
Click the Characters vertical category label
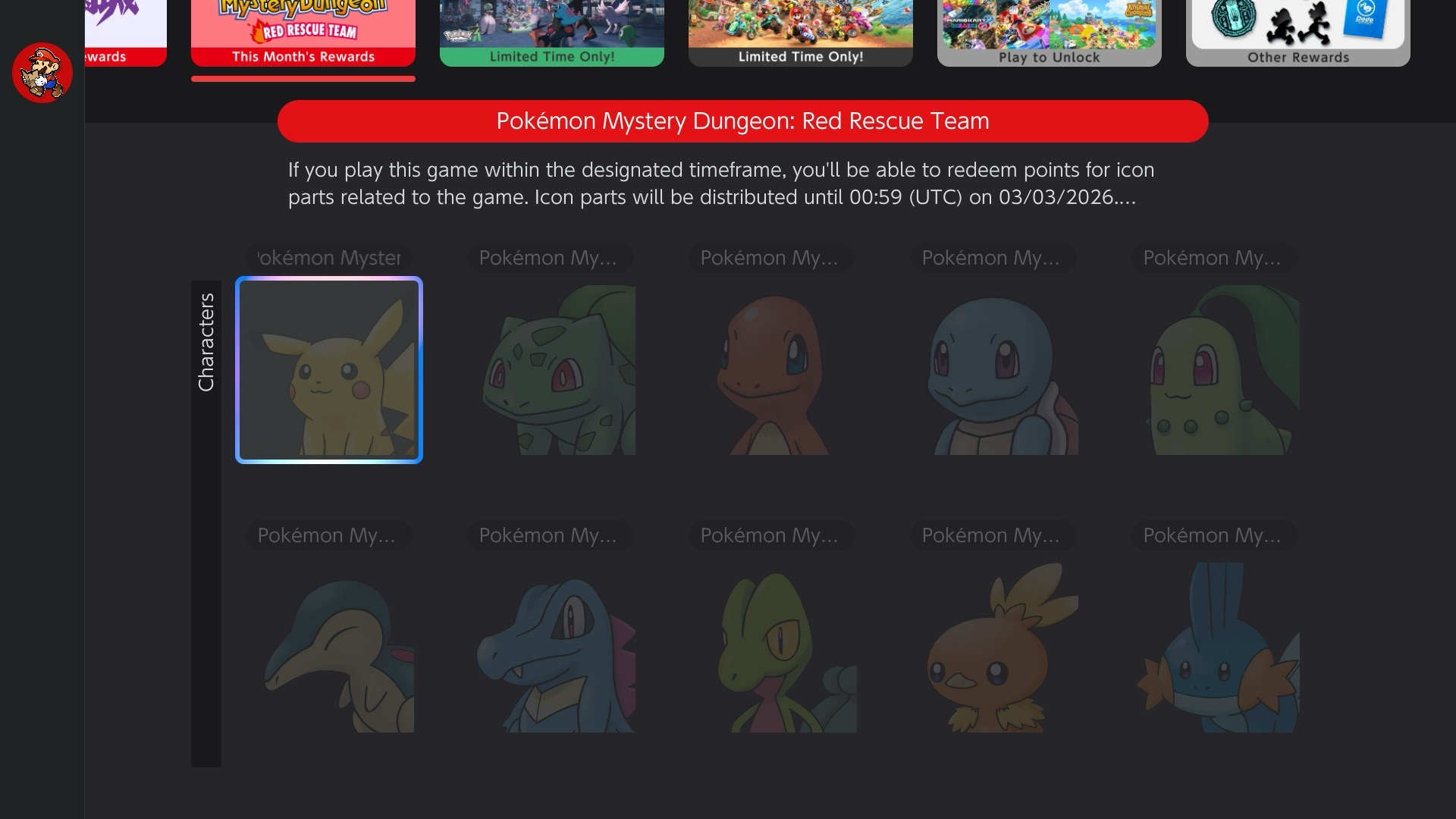point(206,343)
